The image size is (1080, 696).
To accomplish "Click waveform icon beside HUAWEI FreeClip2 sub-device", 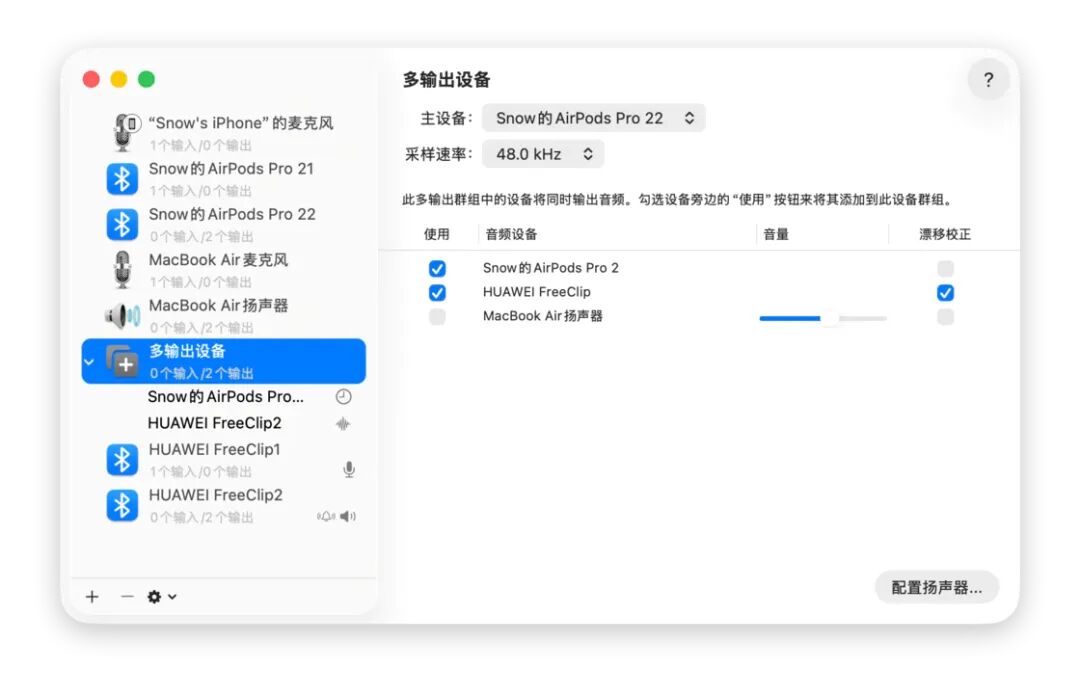I will click(343, 424).
